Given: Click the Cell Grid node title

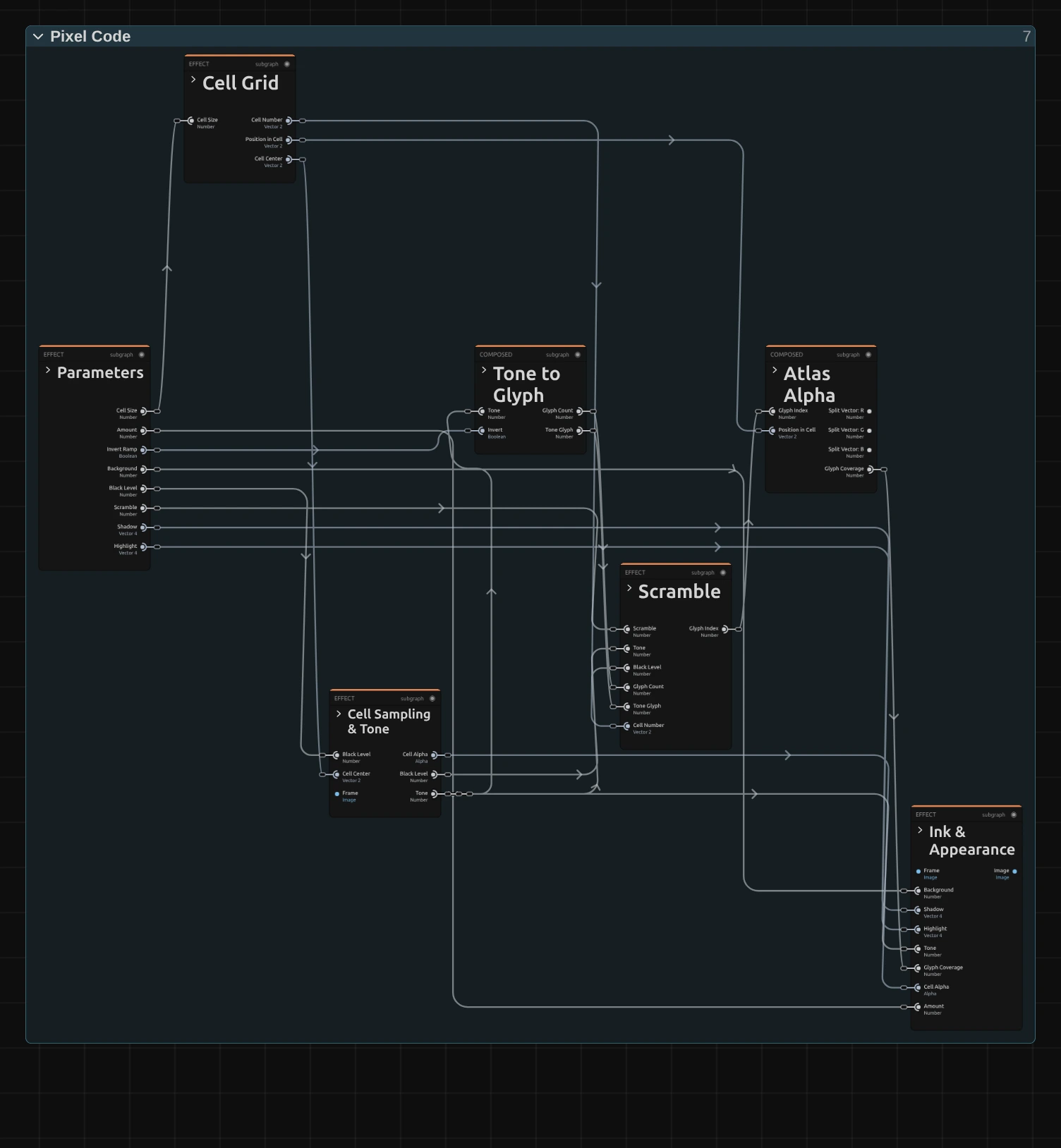Looking at the screenshot, I should point(241,83).
